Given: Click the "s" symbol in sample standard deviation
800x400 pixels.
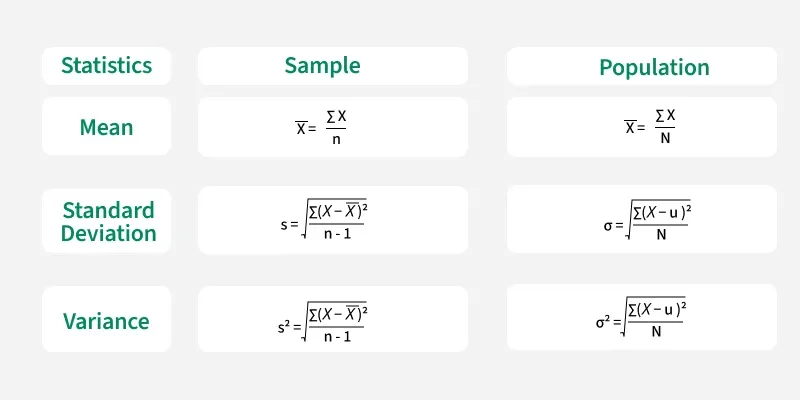Looking at the screenshot, I should 283,224.
